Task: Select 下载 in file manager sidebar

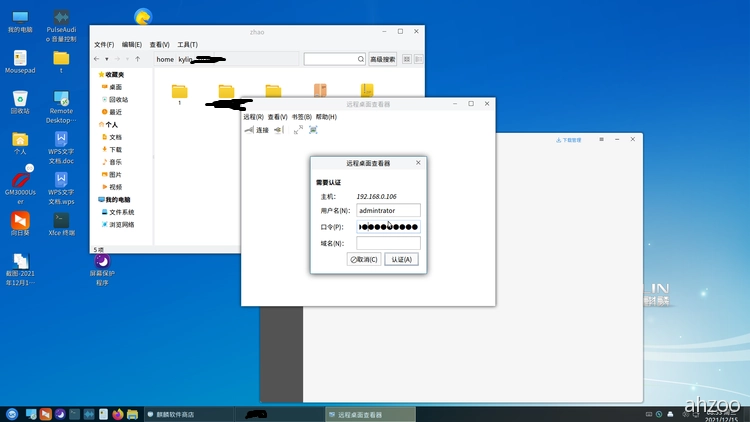Action: [x=112, y=149]
